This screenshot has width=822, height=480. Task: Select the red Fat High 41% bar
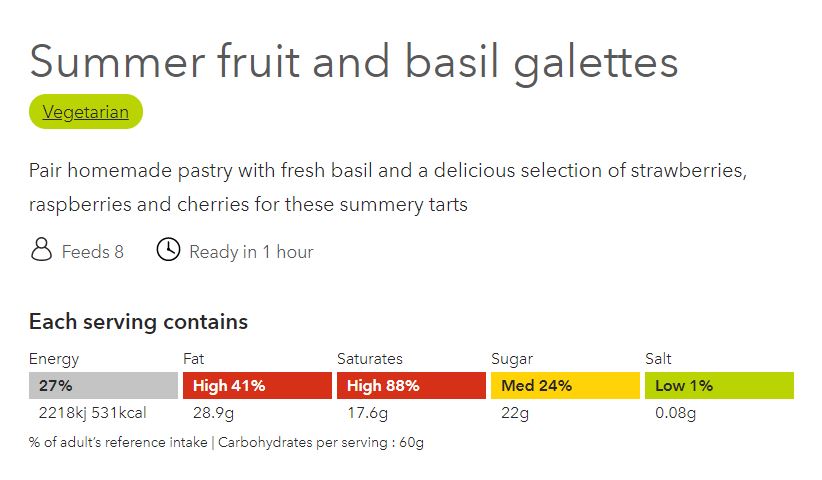pos(257,386)
